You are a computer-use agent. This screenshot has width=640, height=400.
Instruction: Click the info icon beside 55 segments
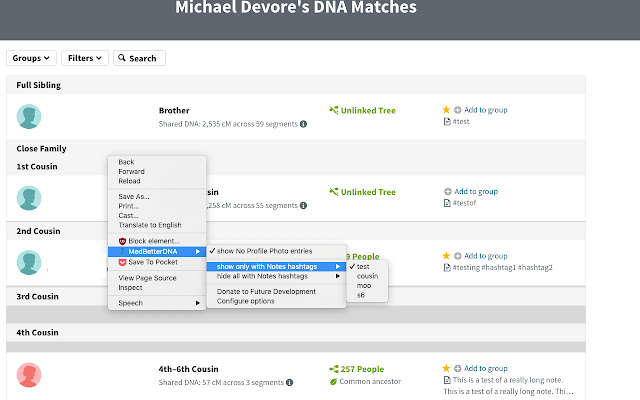tap(303, 206)
